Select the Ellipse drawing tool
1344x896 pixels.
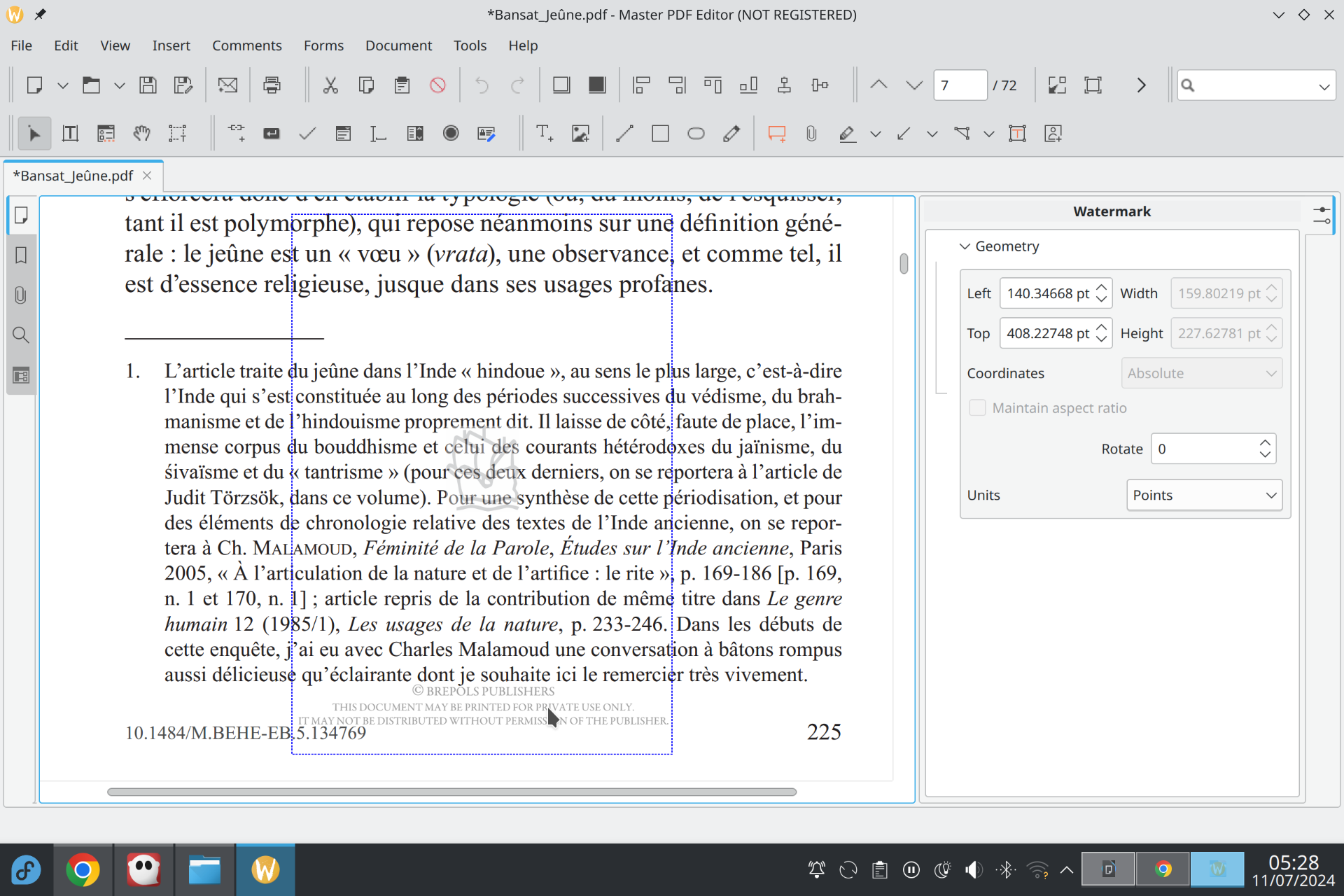coord(695,134)
